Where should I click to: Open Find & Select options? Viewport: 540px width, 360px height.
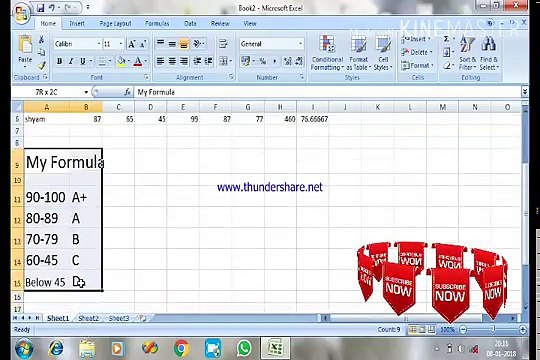tap(489, 53)
